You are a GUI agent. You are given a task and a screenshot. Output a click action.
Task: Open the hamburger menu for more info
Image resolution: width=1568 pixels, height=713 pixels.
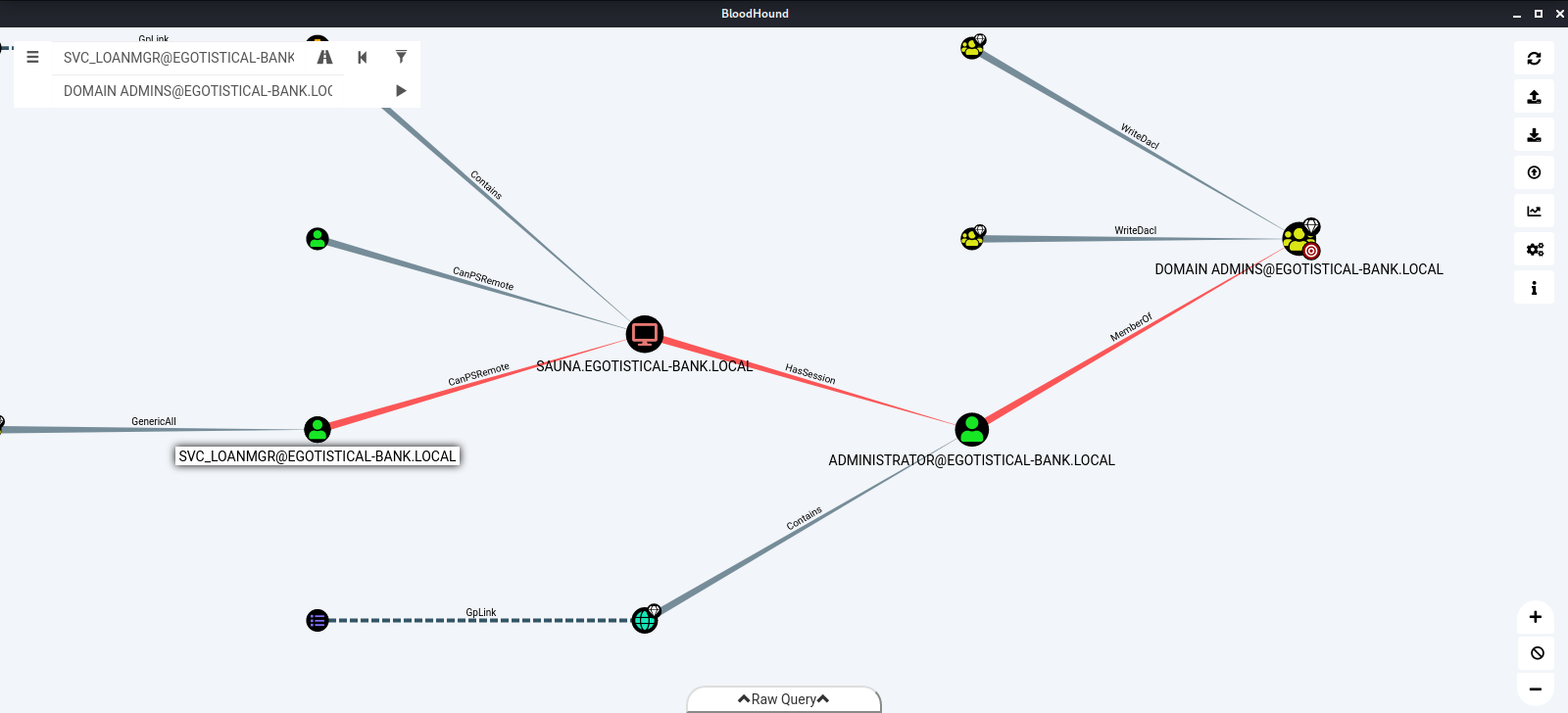pyautogui.click(x=32, y=57)
